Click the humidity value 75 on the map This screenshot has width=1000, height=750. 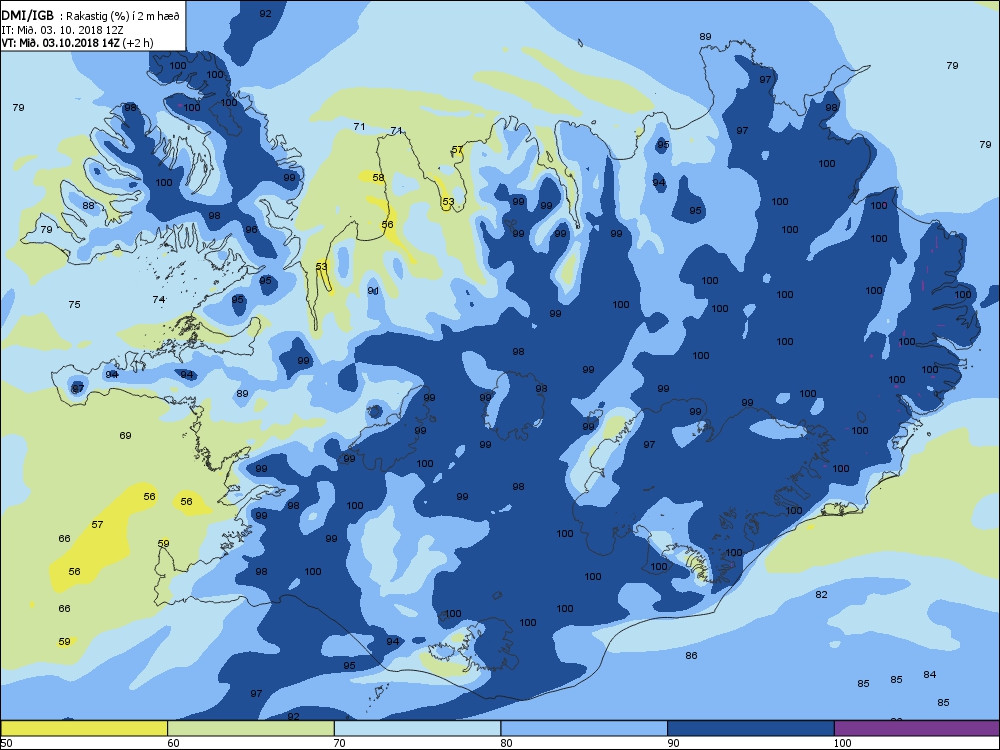tap(74, 305)
